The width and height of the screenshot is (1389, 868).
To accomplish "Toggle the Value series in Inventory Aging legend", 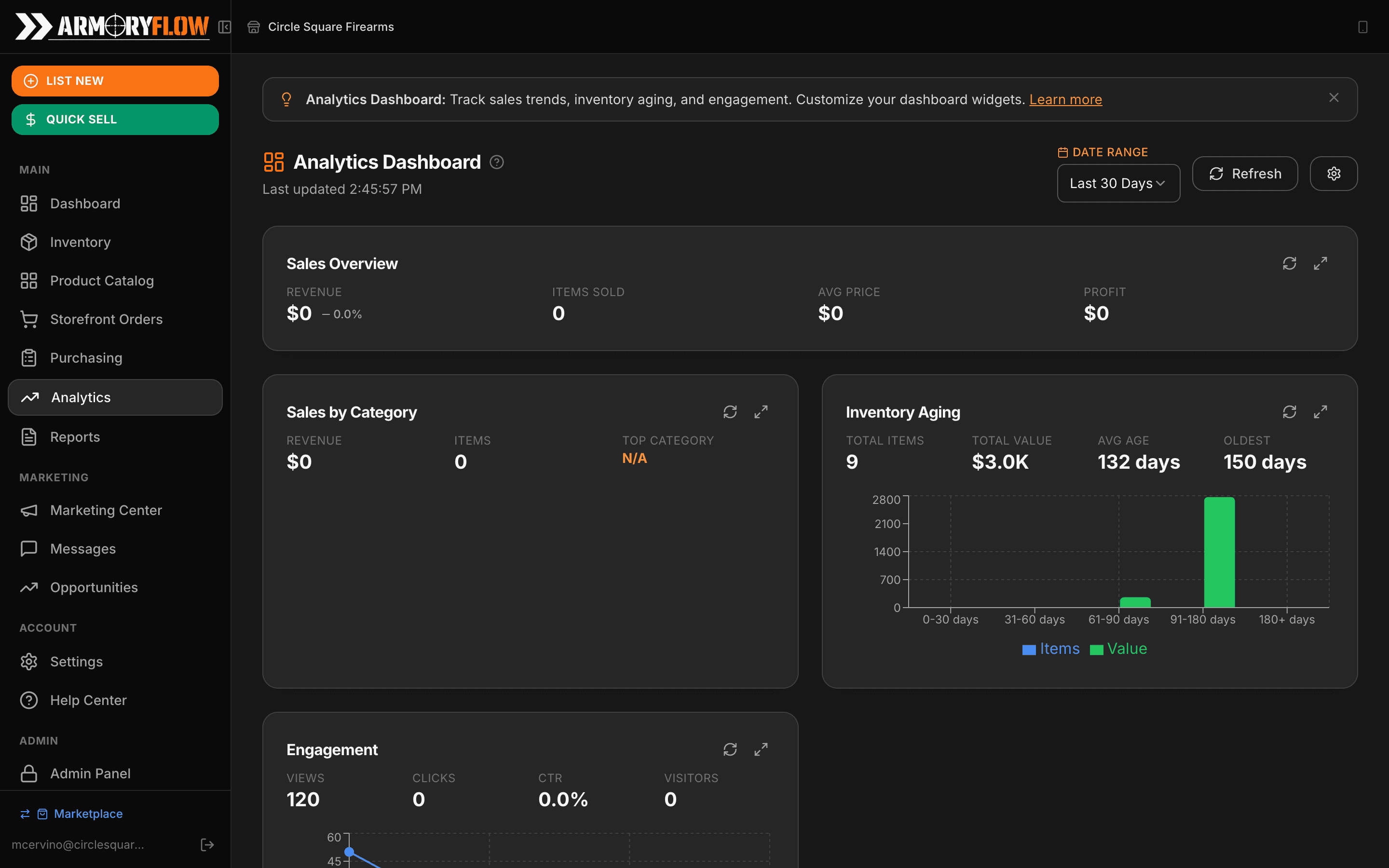I will point(1117,649).
